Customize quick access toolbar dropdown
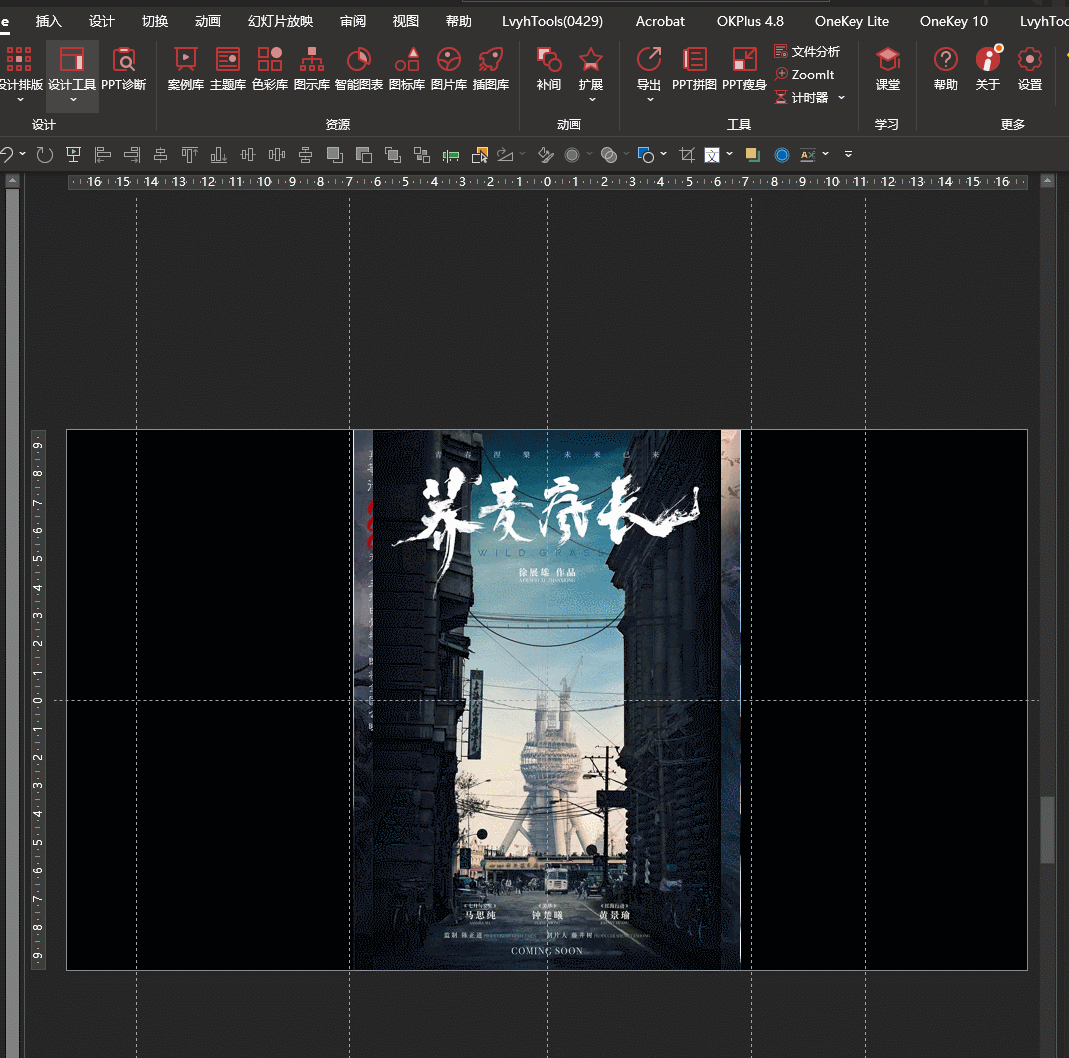The width and height of the screenshot is (1069, 1058). tap(849, 154)
